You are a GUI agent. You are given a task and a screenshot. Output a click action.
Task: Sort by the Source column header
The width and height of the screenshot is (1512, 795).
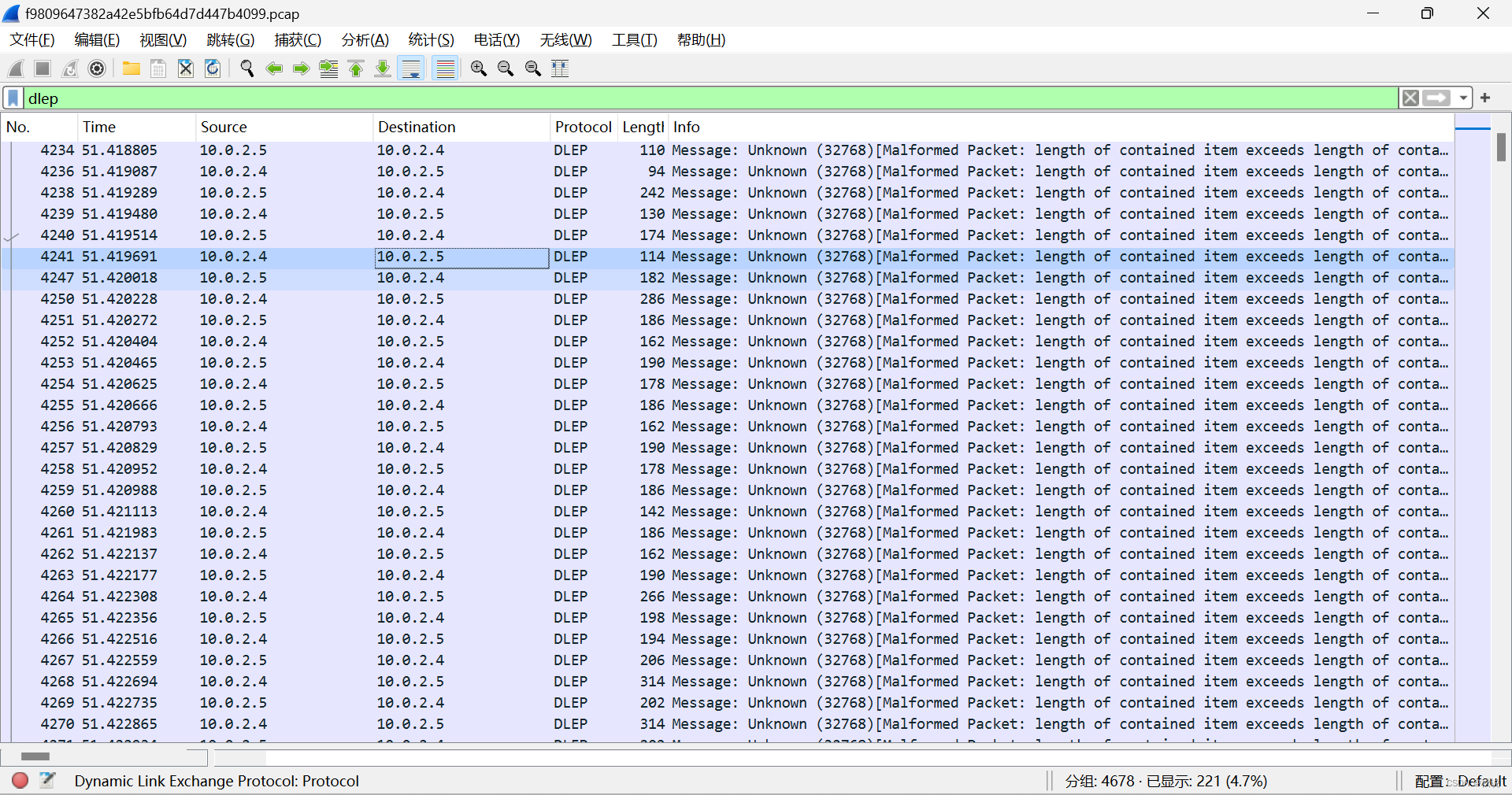(283, 127)
